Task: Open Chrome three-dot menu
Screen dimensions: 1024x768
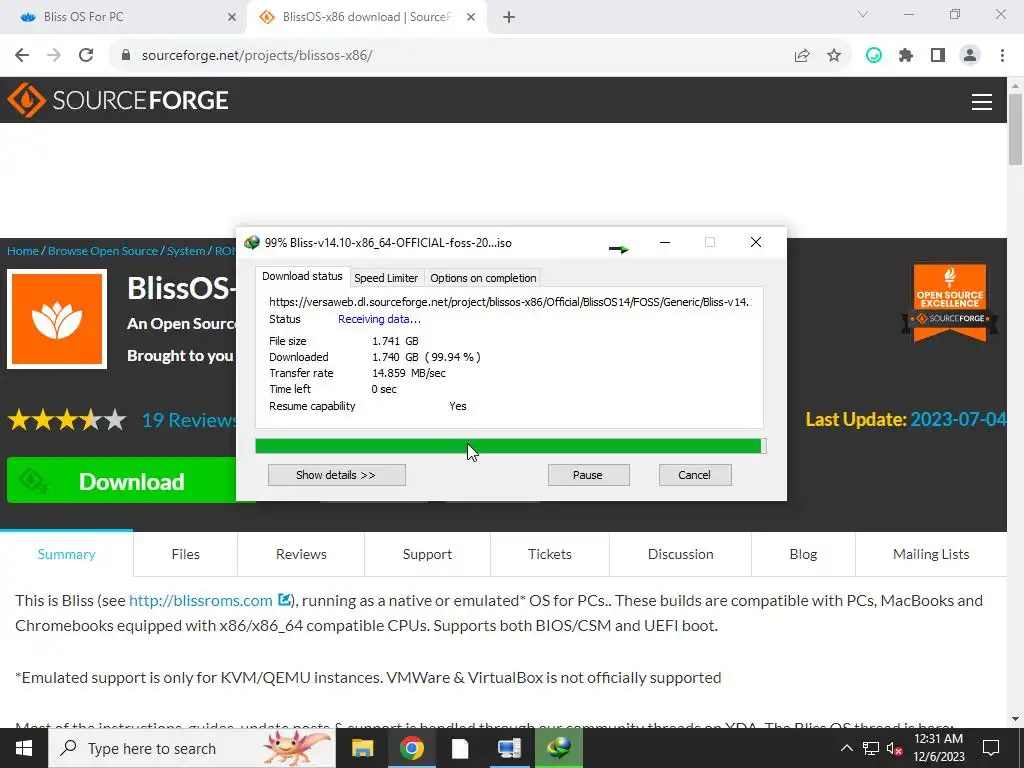Action: (x=1002, y=56)
